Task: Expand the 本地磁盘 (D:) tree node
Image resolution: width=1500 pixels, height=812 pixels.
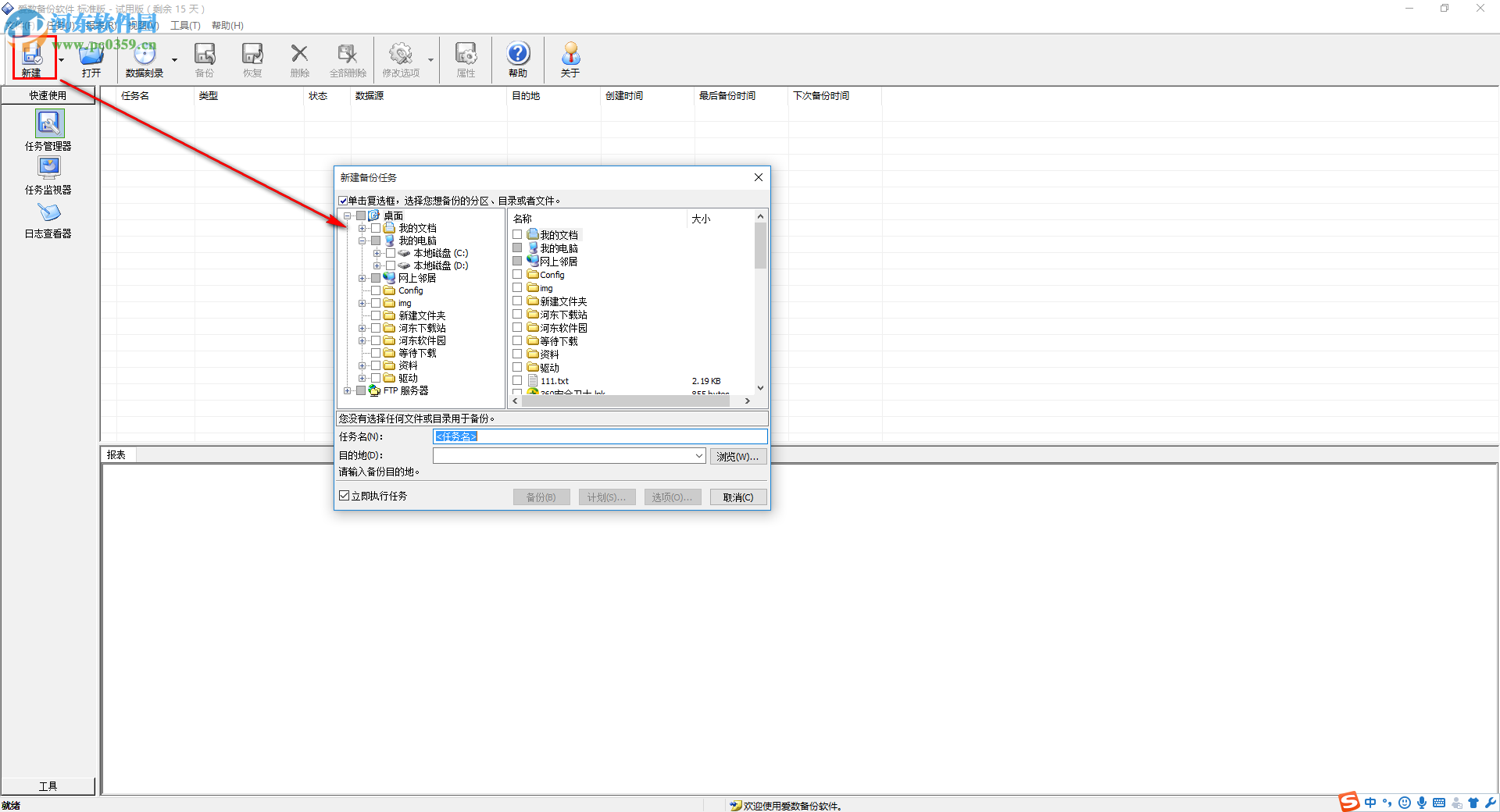Action: [x=377, y=265]
